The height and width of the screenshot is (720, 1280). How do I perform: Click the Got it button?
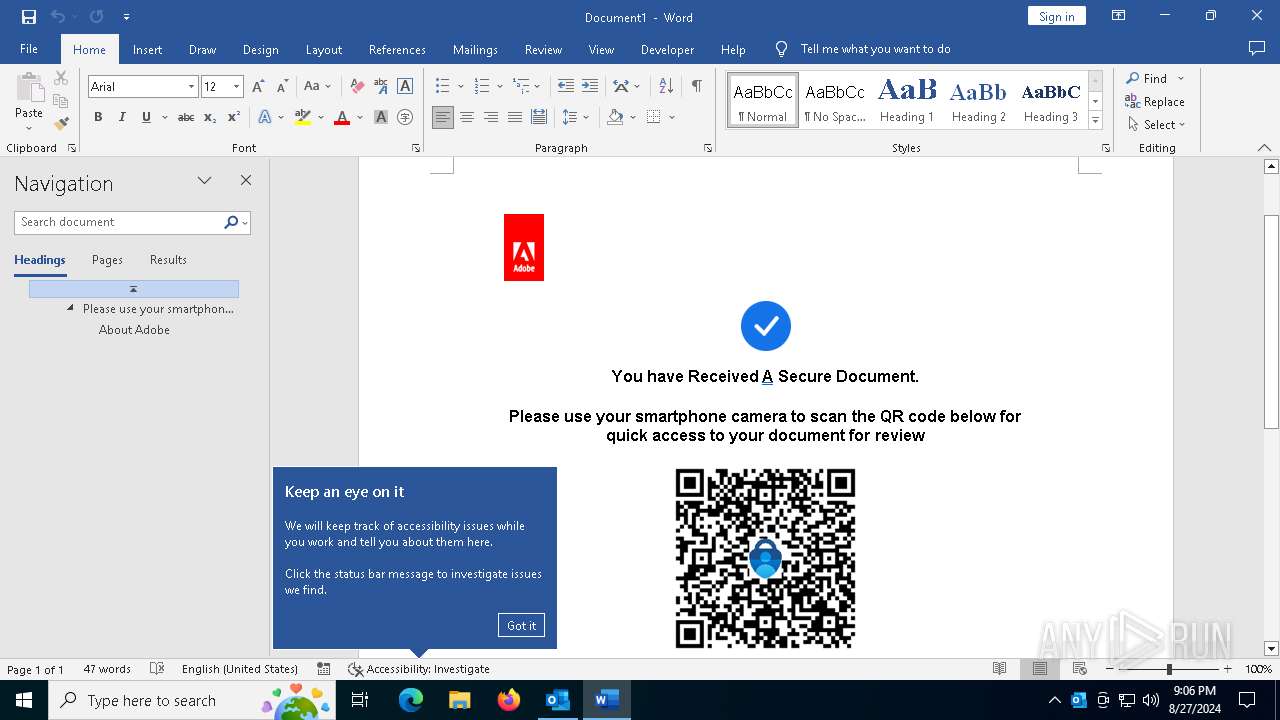tap(521, 625)
